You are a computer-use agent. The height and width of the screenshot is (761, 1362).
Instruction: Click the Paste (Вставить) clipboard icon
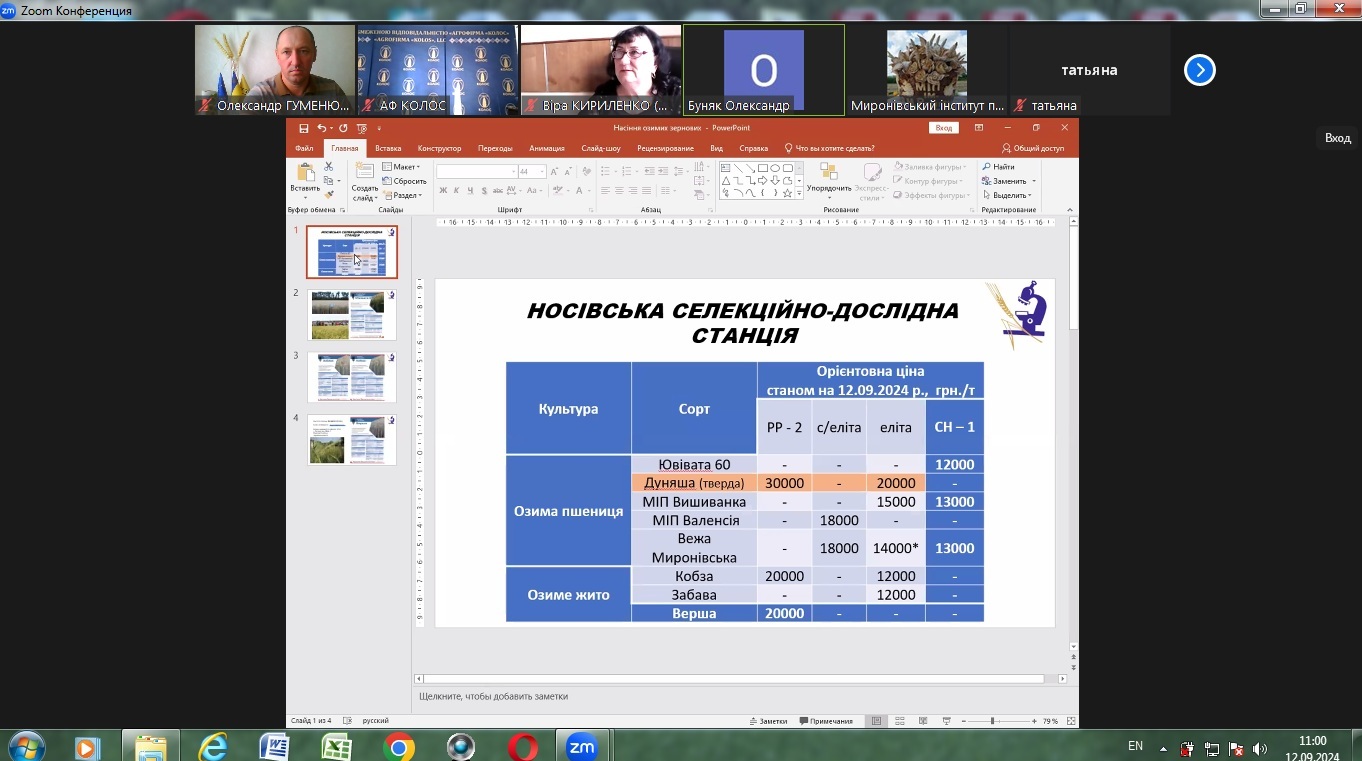click(x=306, y=172)
